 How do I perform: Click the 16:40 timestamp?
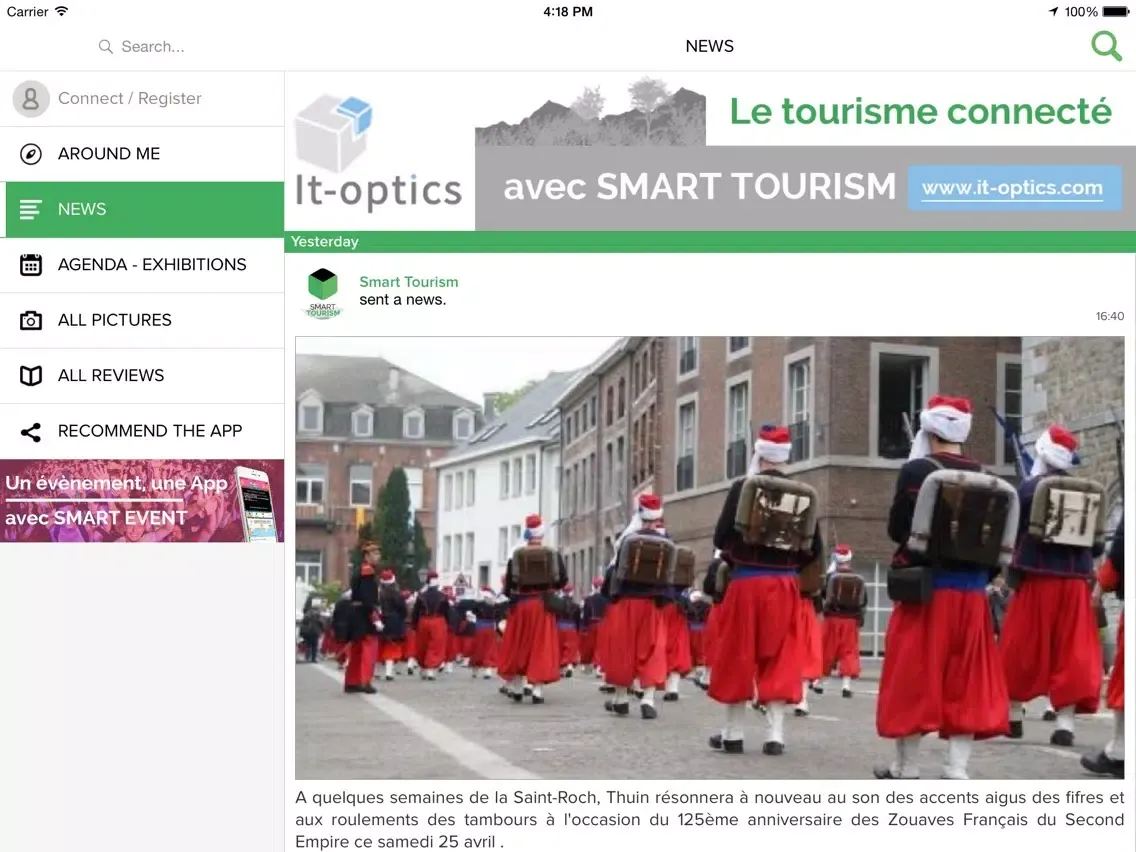tap(1110, 317)
